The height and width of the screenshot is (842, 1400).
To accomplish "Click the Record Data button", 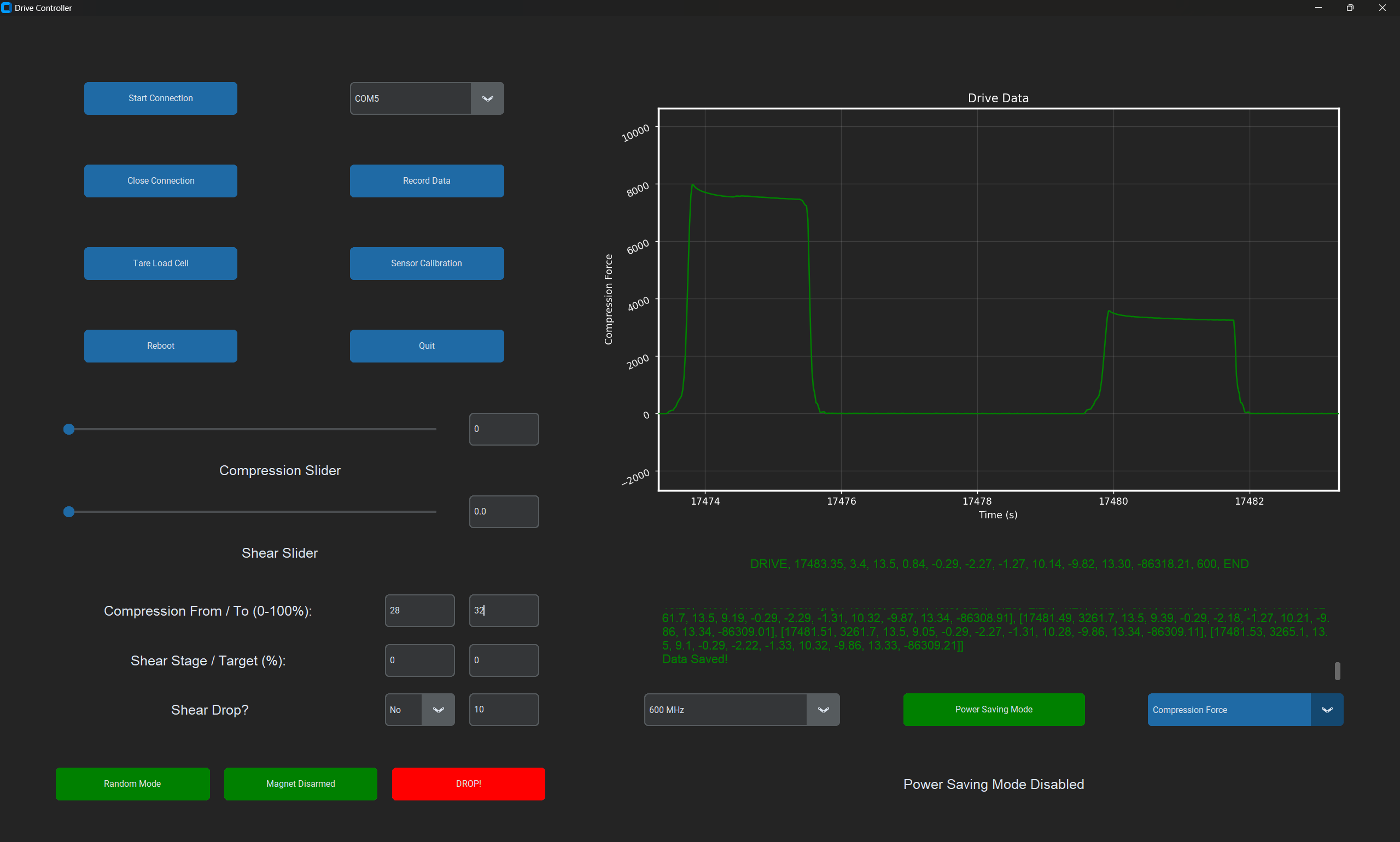I will tap(426, 181).
